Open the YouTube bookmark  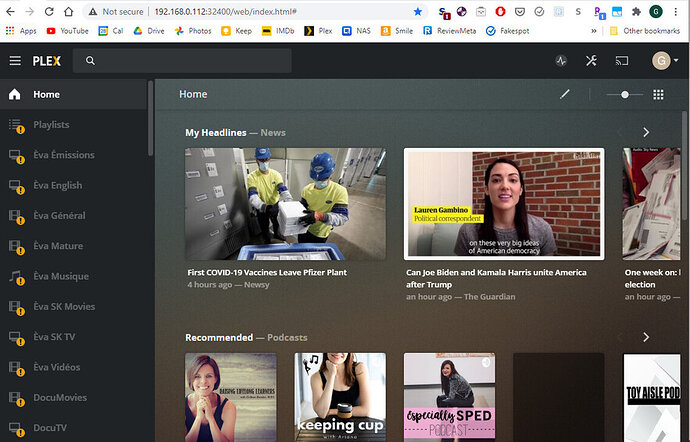pyautogui.click(x=67, y=31)
